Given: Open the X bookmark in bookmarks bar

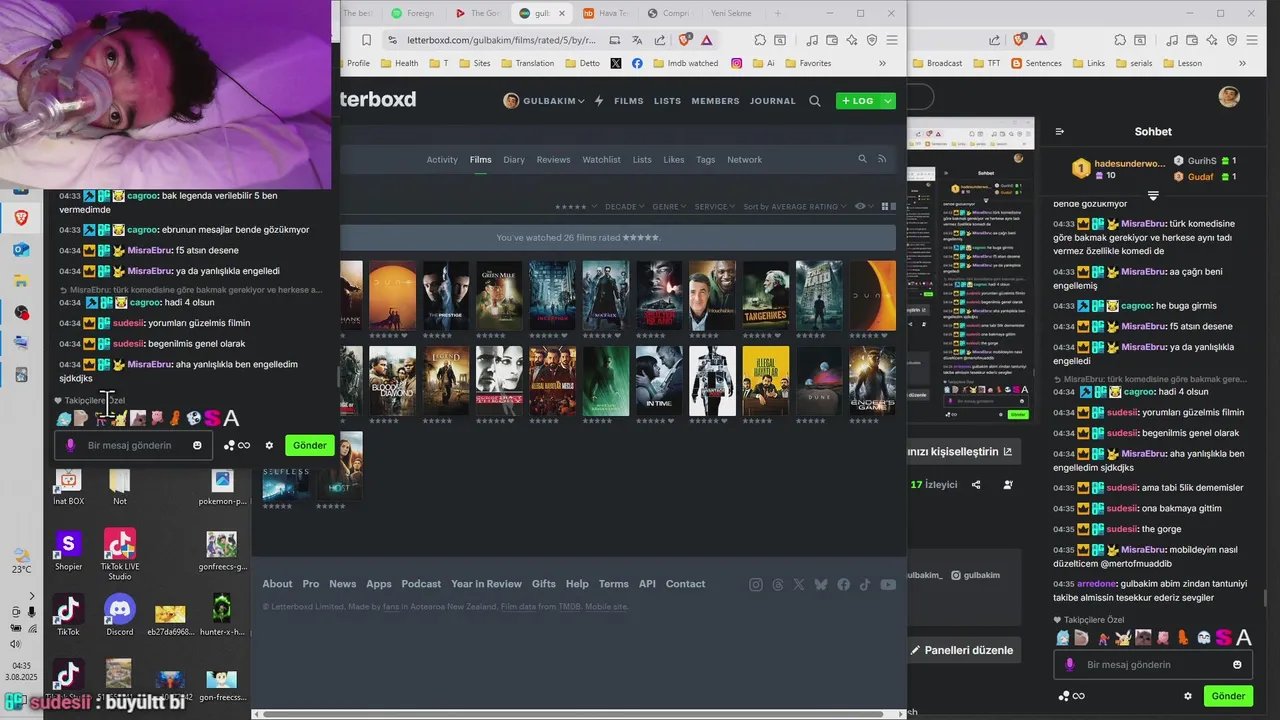Looking at the screenshot, I should (x=615, y=63).
